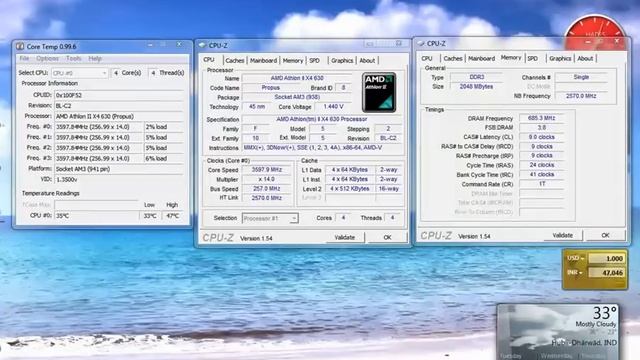Screen dimensions: 640x360
Task: Click the AMD Athlon II processor logo
Action: pyautogui.click(x=379, y=93)
